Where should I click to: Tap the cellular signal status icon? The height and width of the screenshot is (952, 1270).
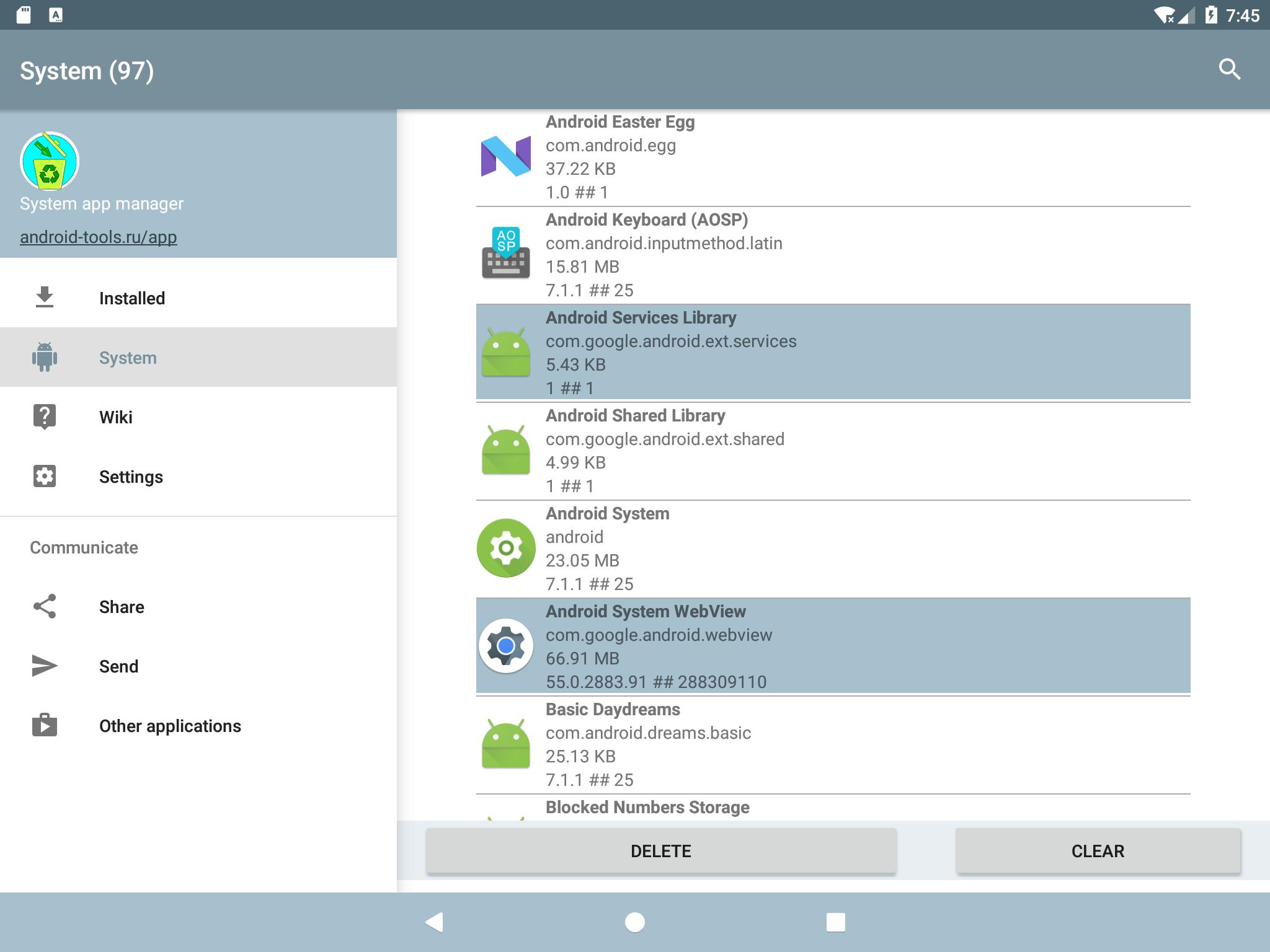pyautogui.click(x=1187, y=15)
